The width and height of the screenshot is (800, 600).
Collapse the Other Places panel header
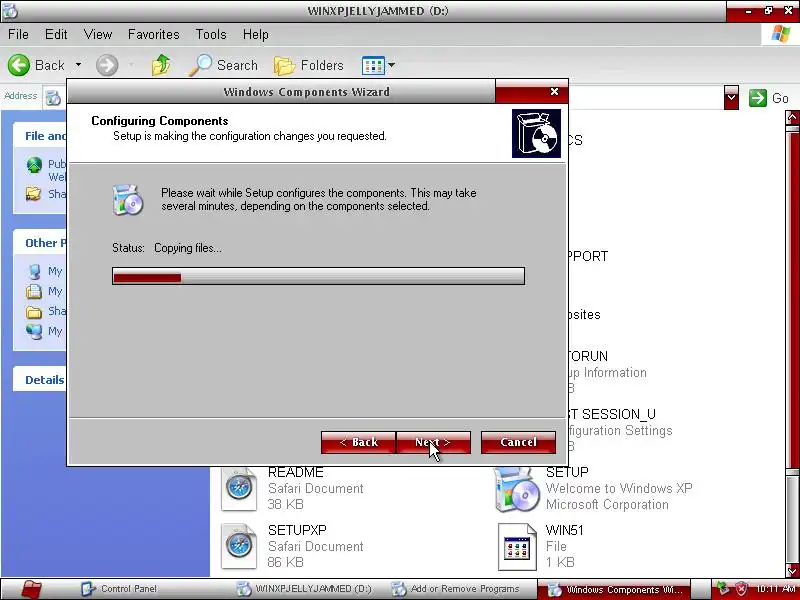click(x=40, y=243)
